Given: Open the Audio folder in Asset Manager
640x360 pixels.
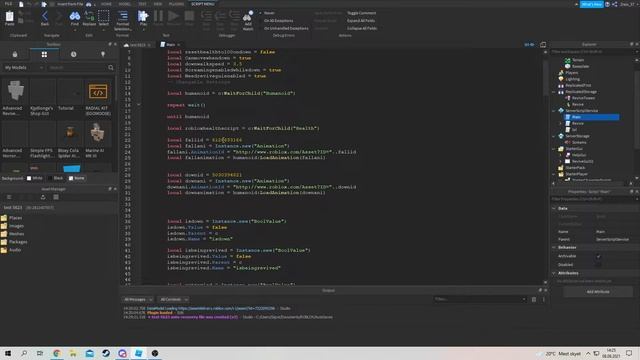Looking at the screenshot, I should point(11,250).
